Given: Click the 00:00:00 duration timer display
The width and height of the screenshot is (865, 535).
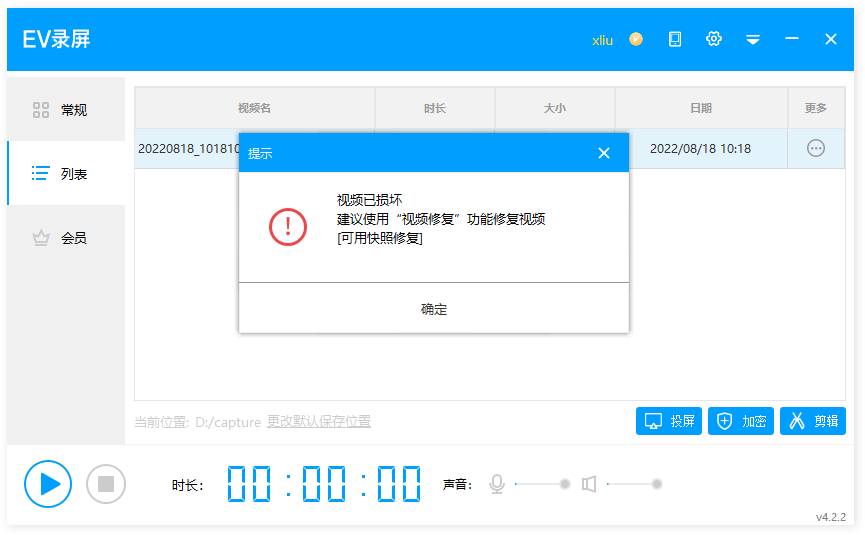Looking at the screenshot, I should [x=324, y=484].
